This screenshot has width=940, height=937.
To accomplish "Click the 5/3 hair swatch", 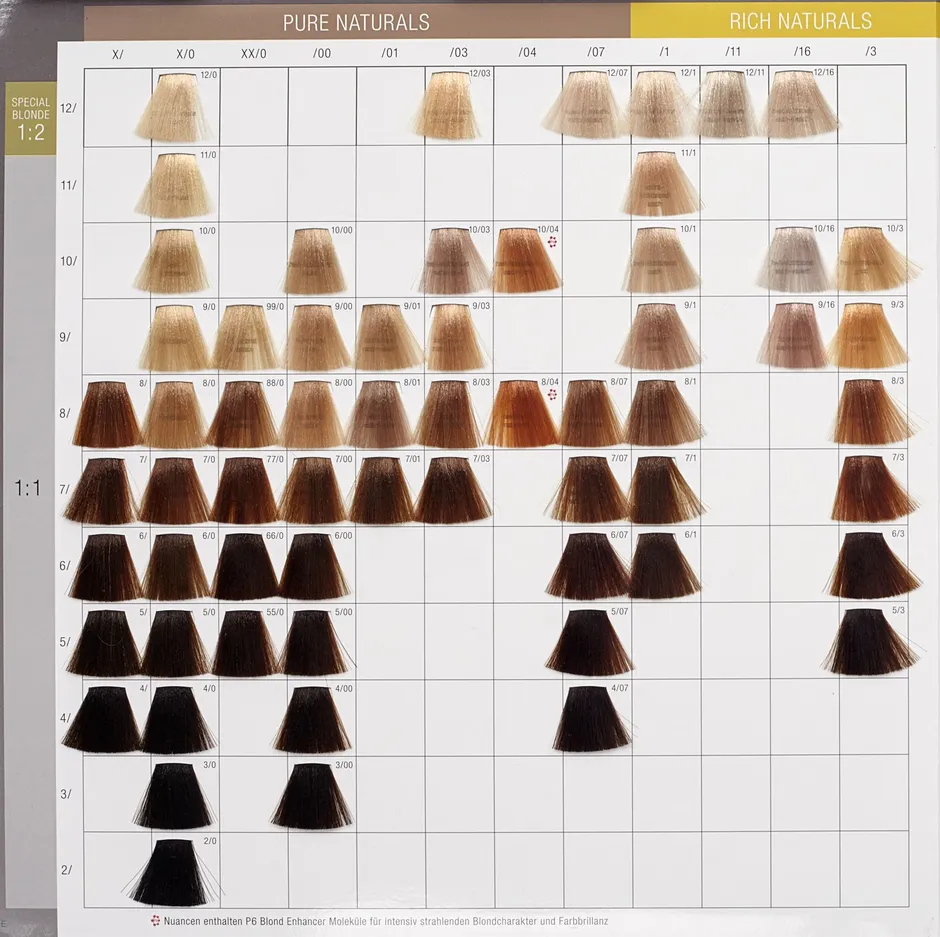I will pos(870,641).
